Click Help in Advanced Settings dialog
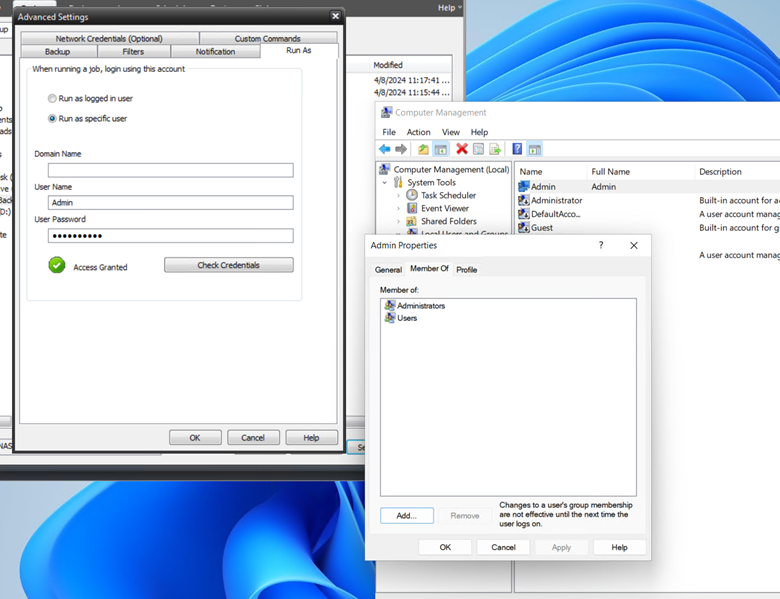This screenshot has width=780, height=599. pos(311,438)
